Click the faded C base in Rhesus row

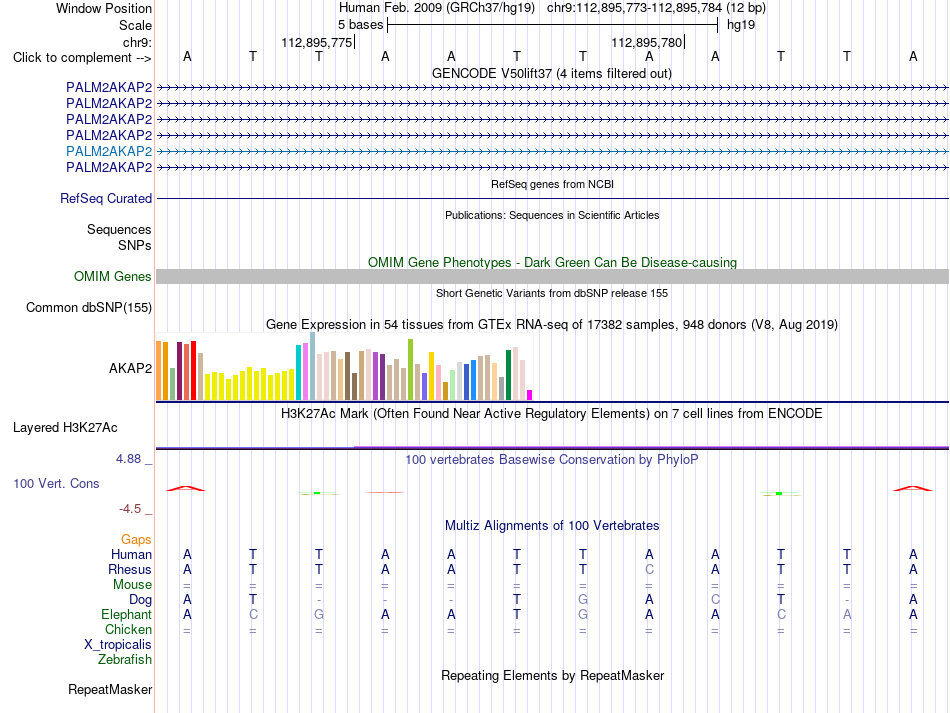pyautogui.click(x=649, y=569)
